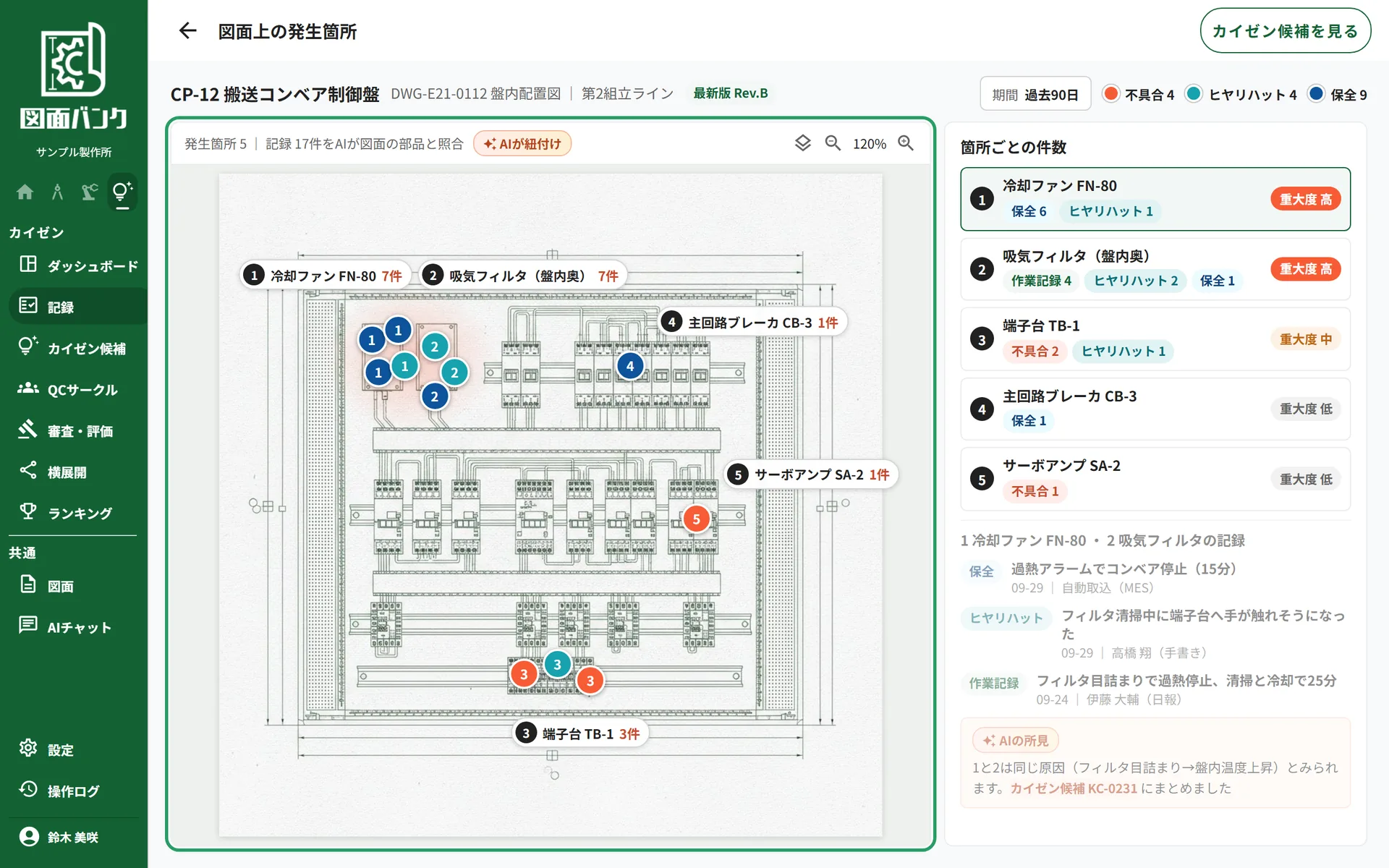This screenshot has width=1389, height=868.
Task: Click 冷却ファン FN-80 7件 label on drawing
Action: click(x=326, y=276)
